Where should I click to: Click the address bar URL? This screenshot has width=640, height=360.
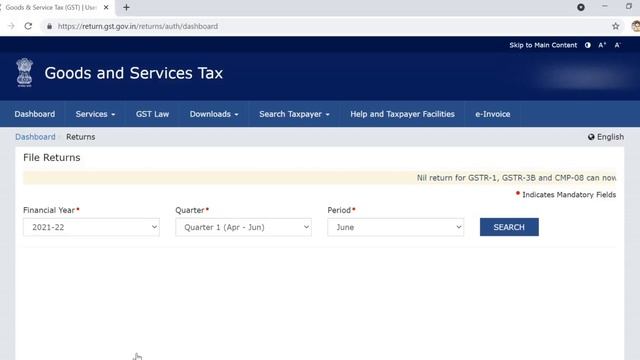[x=138, y=26]
